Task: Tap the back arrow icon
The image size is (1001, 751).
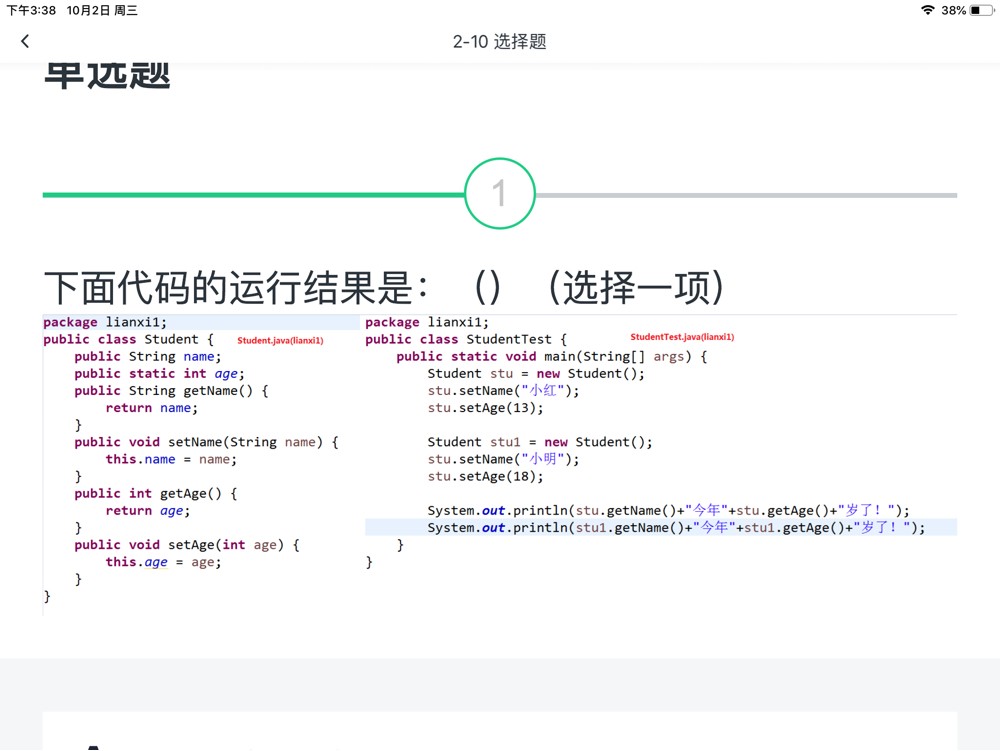Action: (x=25, y=42)
